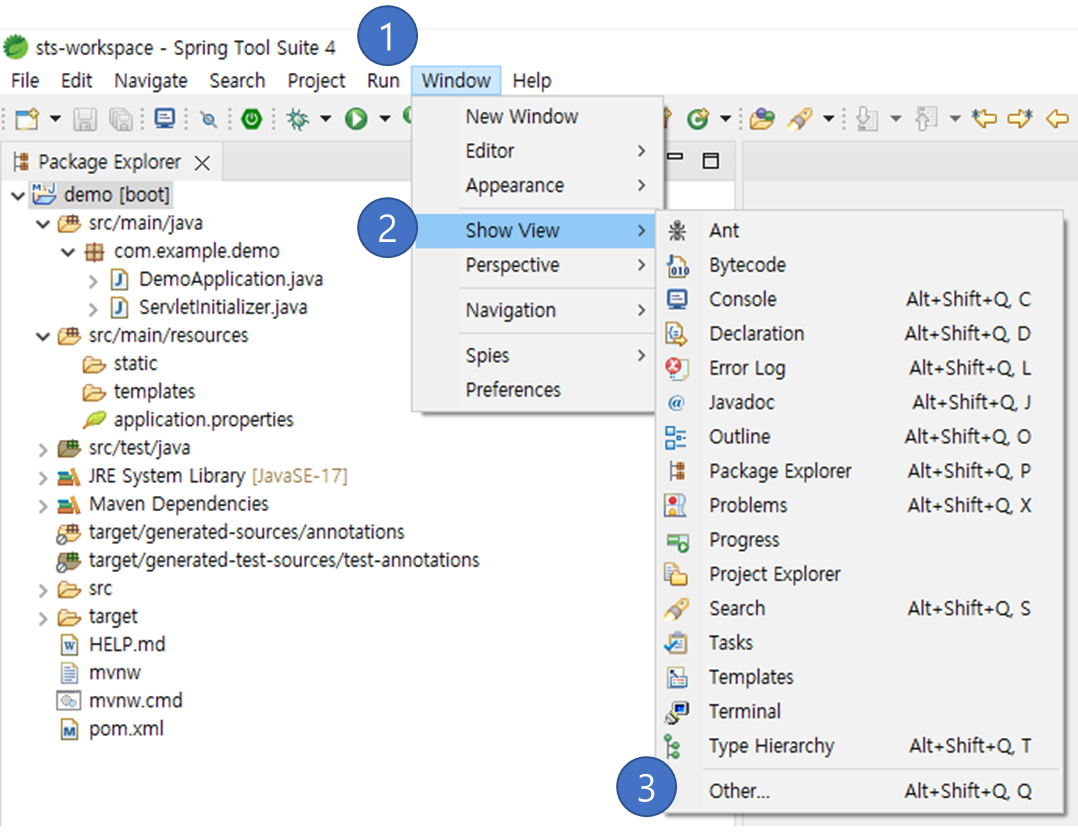Select pom.xml in Package Explorer
Screen dimensions: 1078x833
tap(126, 729)
